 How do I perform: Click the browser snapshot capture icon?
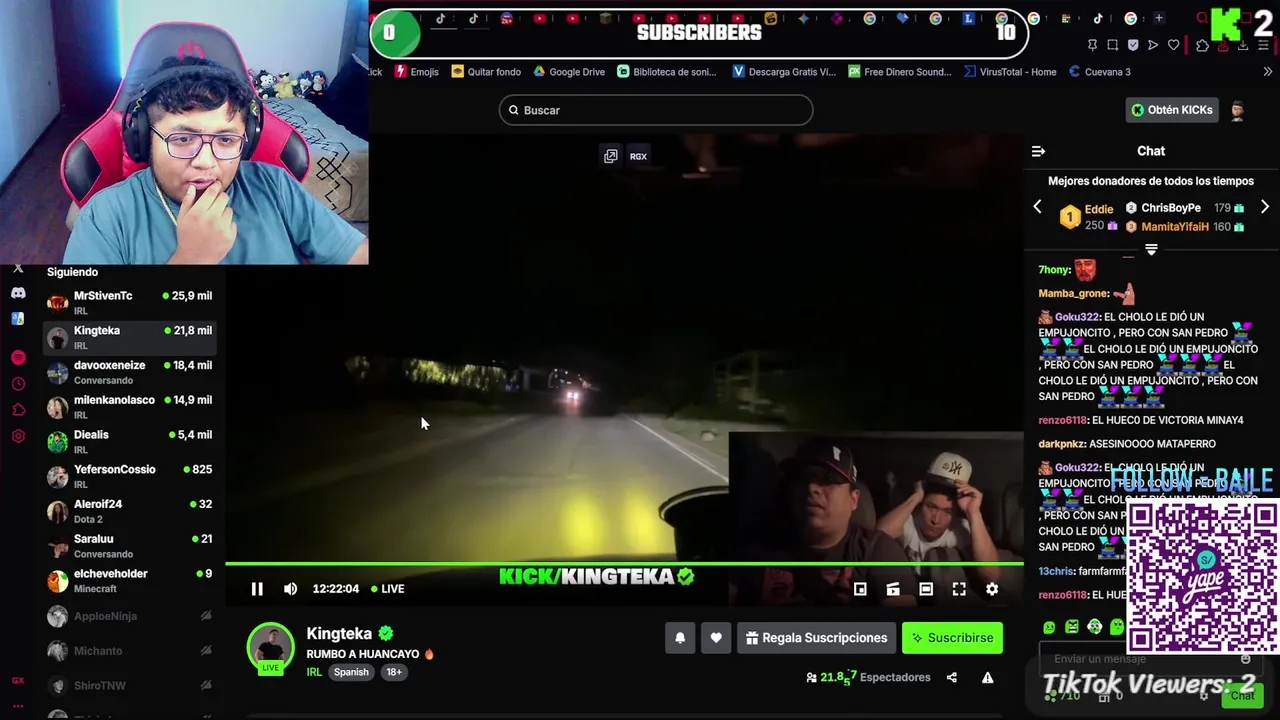(x=1112, y=45)
